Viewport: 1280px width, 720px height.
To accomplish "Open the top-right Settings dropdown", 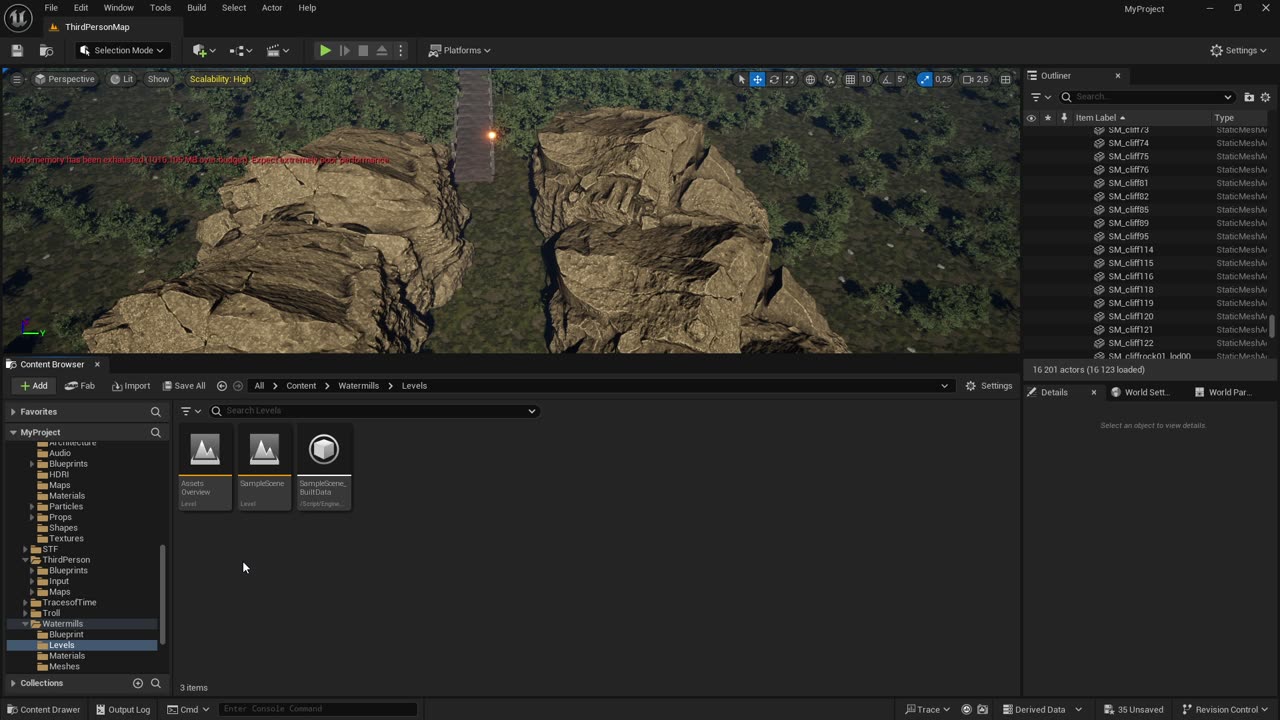I will [x=1238, y=50].
